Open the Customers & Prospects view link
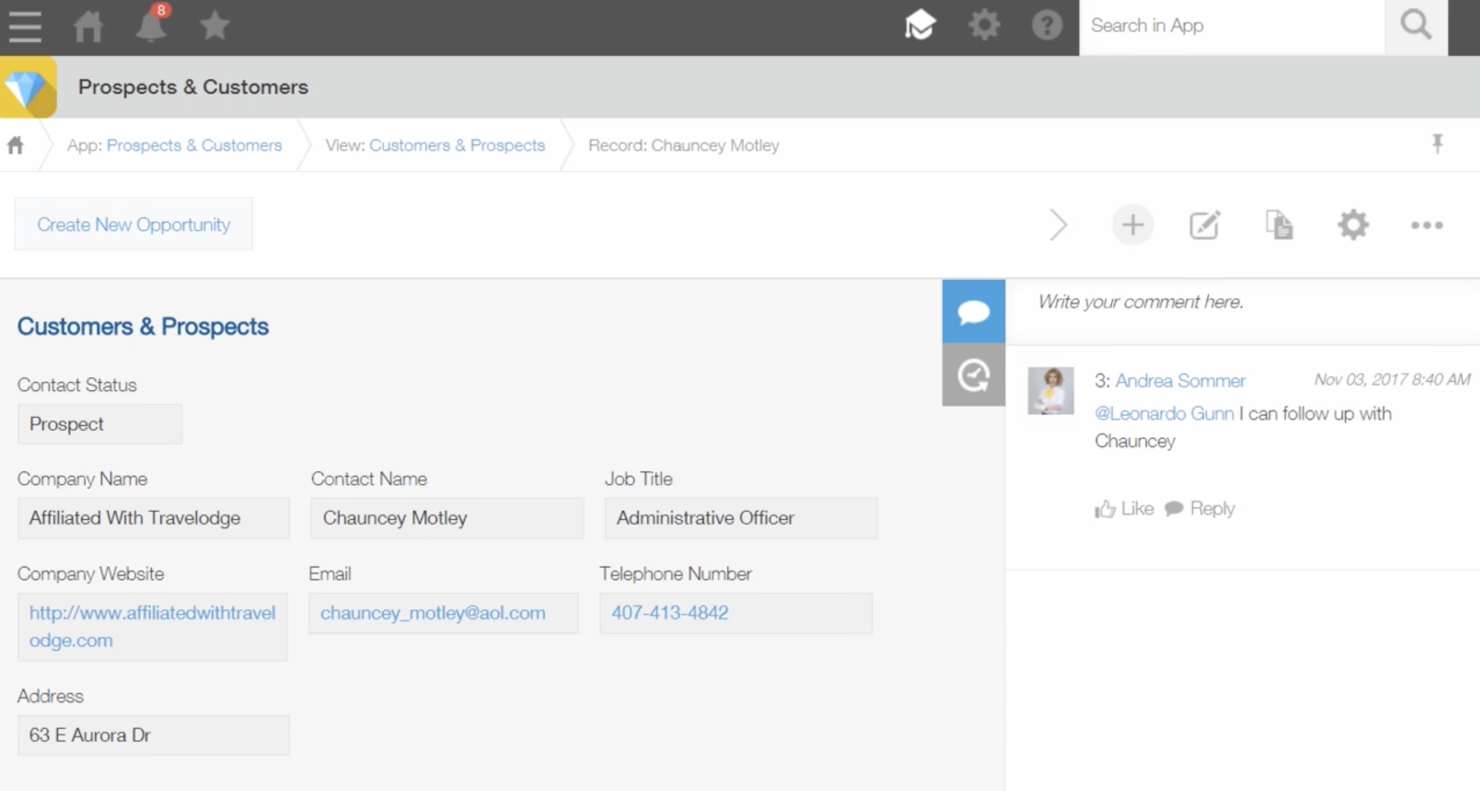The image size is (1480, 791). tap(457, 145)
